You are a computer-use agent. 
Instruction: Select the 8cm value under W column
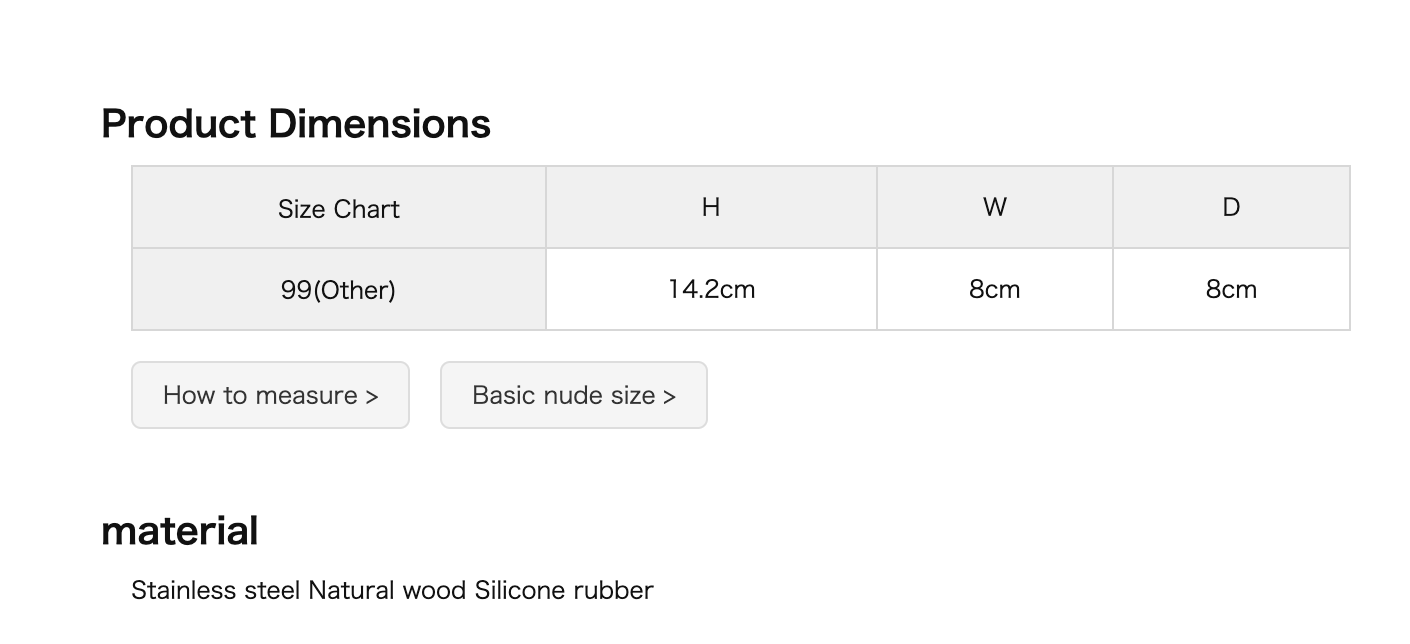click(994, 289)
